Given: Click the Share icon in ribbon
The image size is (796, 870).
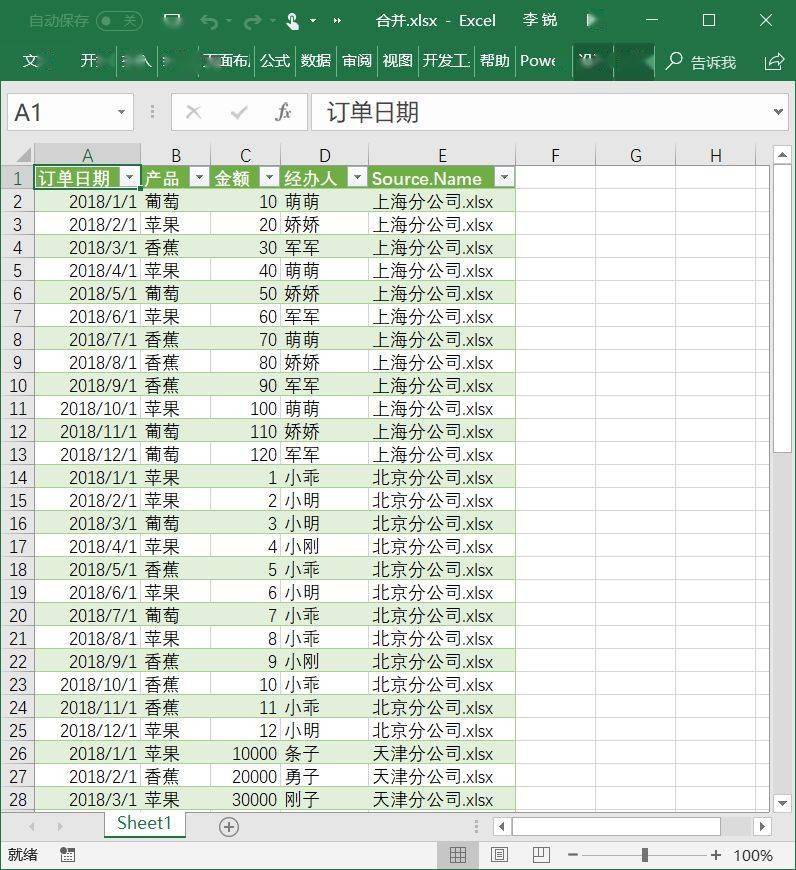Looking at the screenshot, I should (x=774, y=61).
